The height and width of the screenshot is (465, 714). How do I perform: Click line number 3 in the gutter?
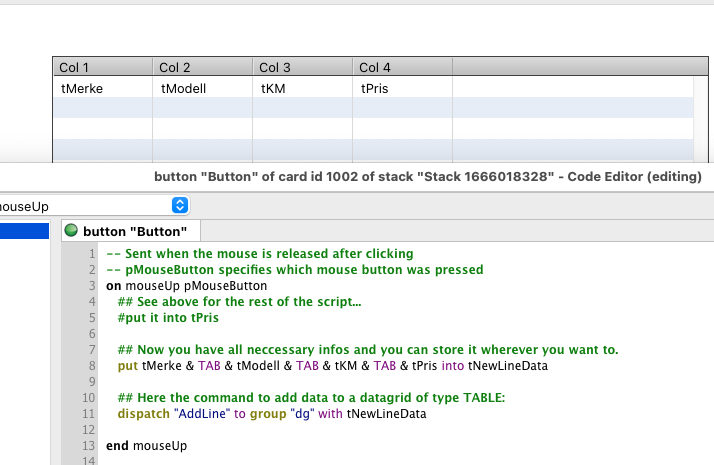[90, 286]
